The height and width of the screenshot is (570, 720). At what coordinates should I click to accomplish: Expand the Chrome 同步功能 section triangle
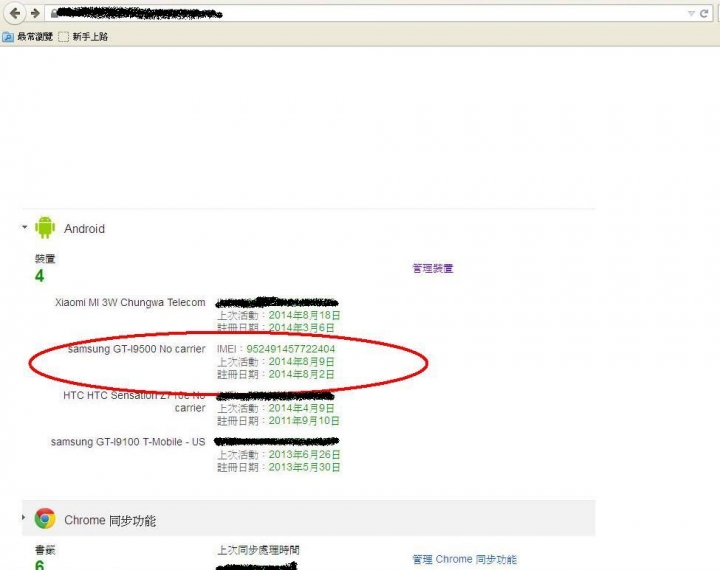tap(23, 518)
